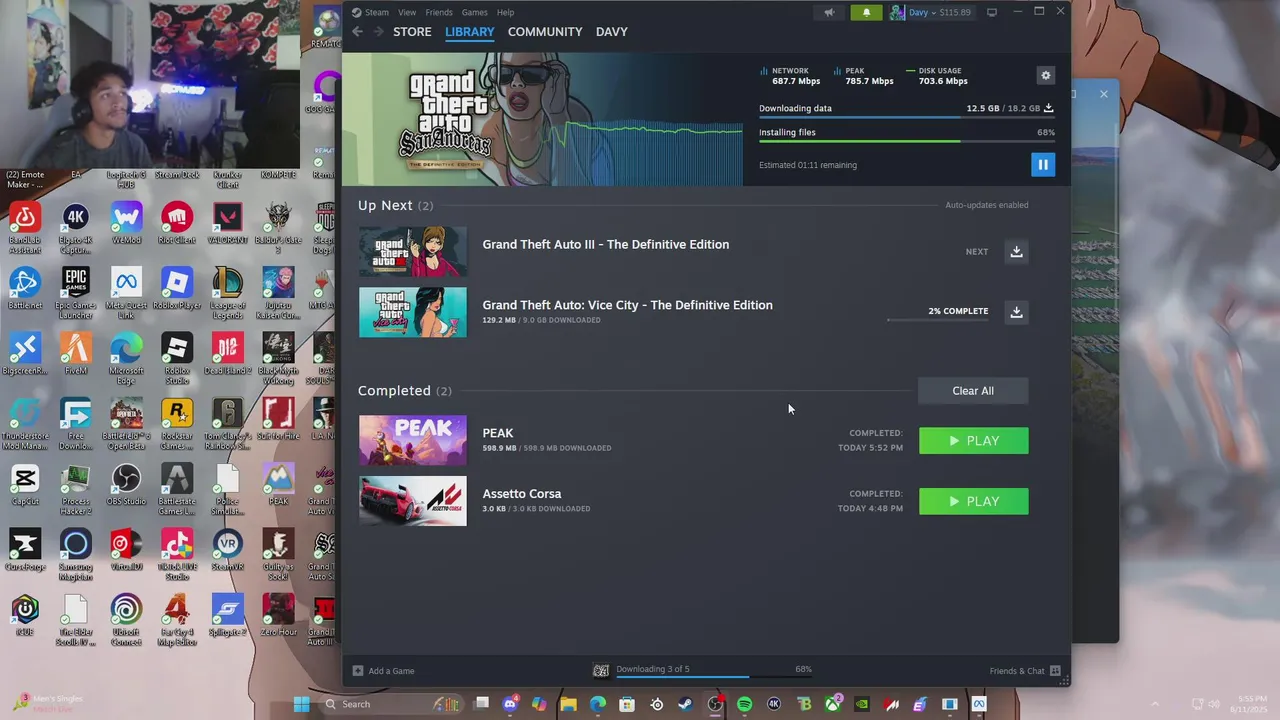Select the Epic Games Launcher desktop icon
Image resolution: width=1280 pixels, height=720 pixels.
(75, 289)
